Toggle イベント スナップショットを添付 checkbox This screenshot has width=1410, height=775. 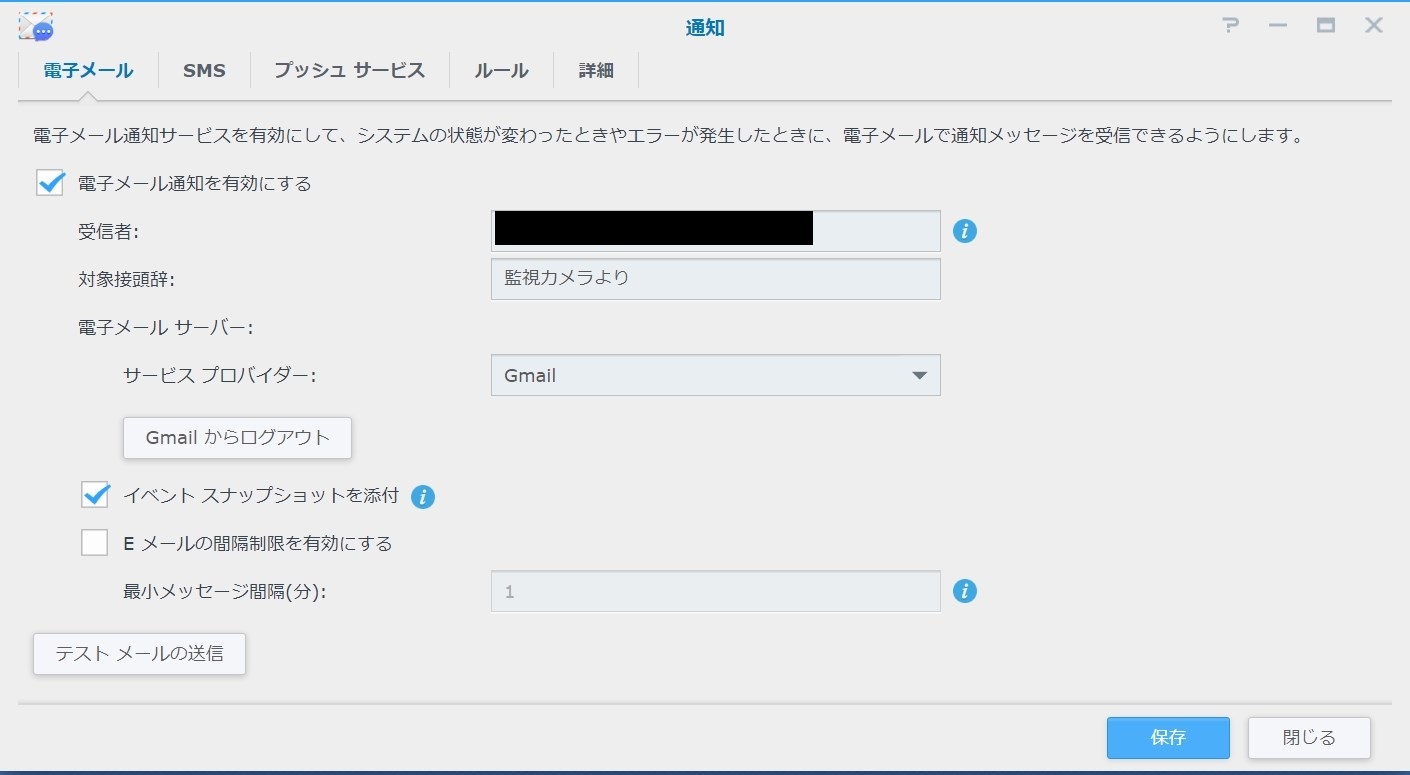(95, 495)
